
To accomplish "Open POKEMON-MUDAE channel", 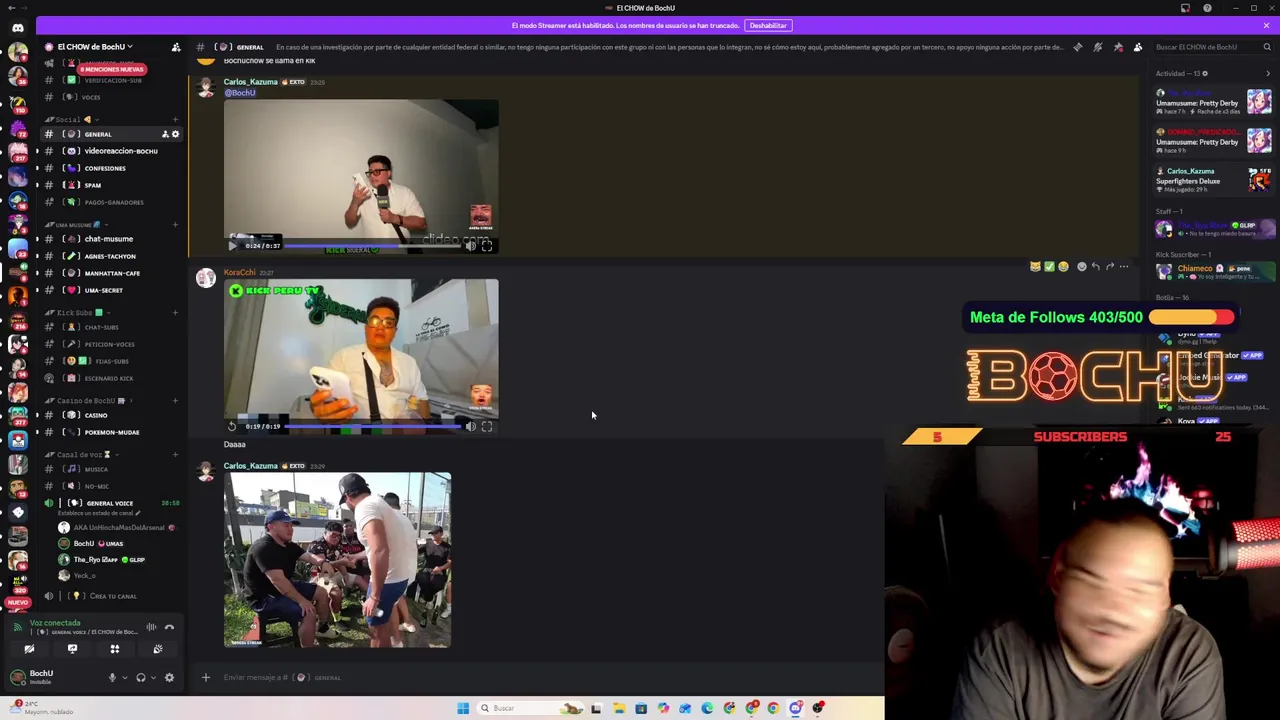I will click(112, 432).
